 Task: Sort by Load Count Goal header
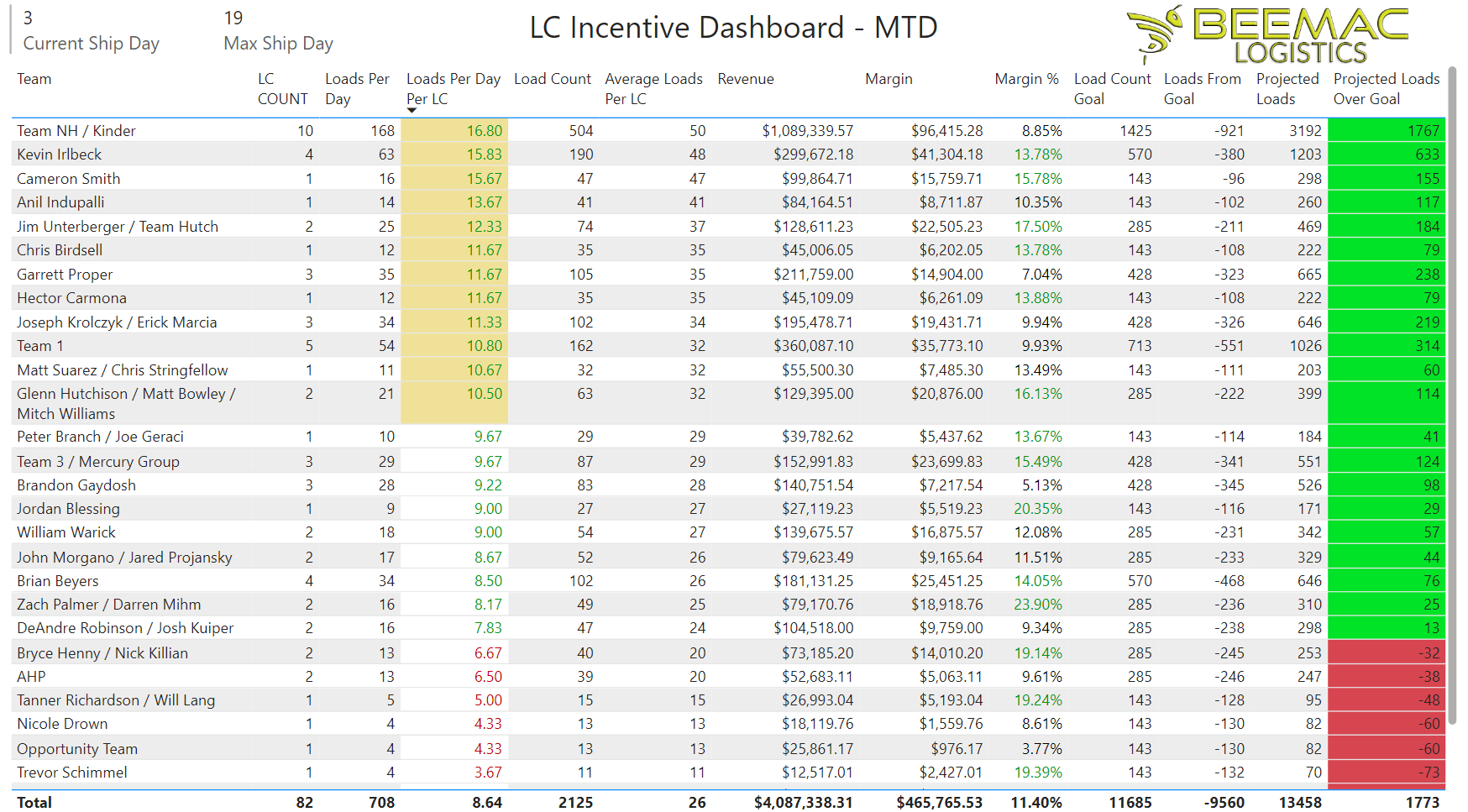pyautogui.click(x=1113, y=89)
